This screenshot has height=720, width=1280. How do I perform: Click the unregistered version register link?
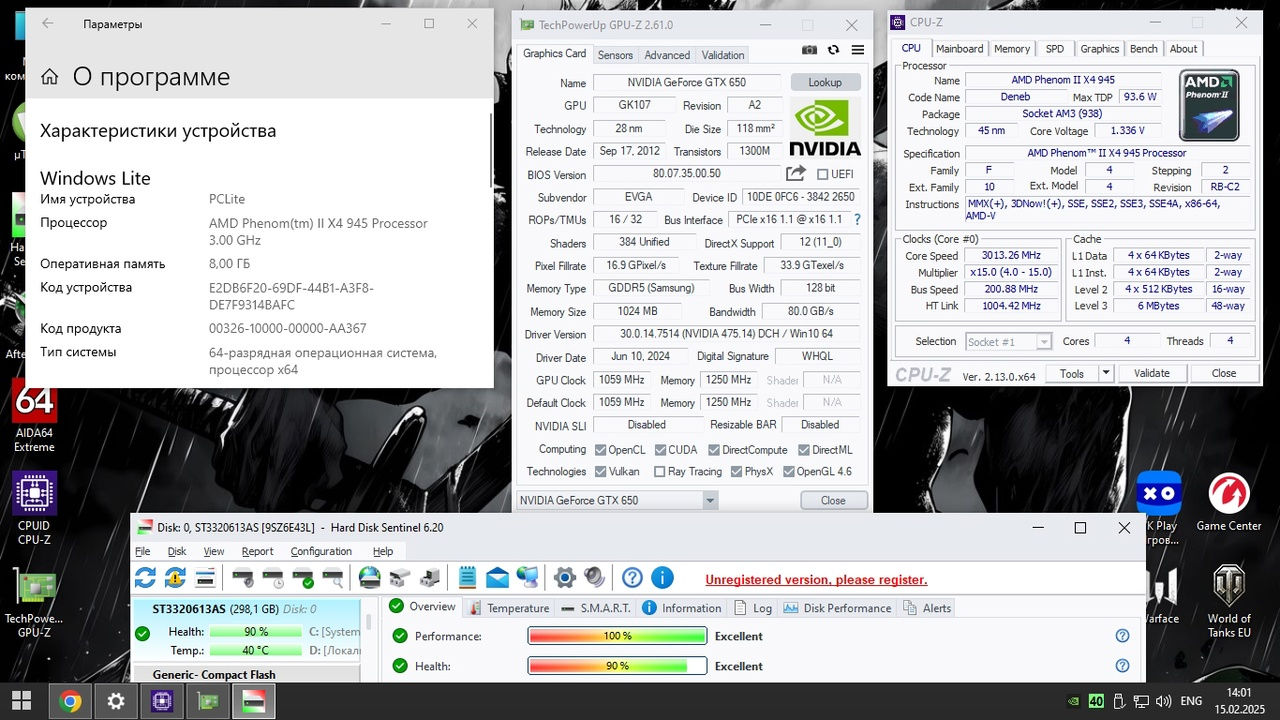816,580
